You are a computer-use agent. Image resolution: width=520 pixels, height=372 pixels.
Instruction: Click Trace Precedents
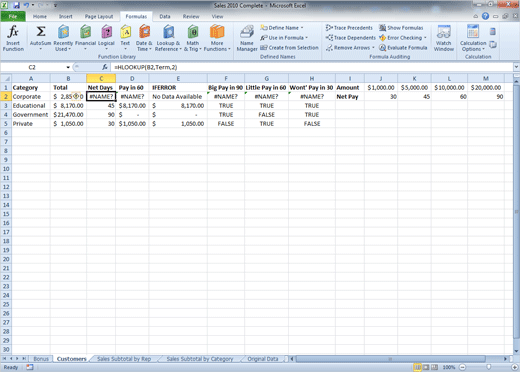coord(349,28)
